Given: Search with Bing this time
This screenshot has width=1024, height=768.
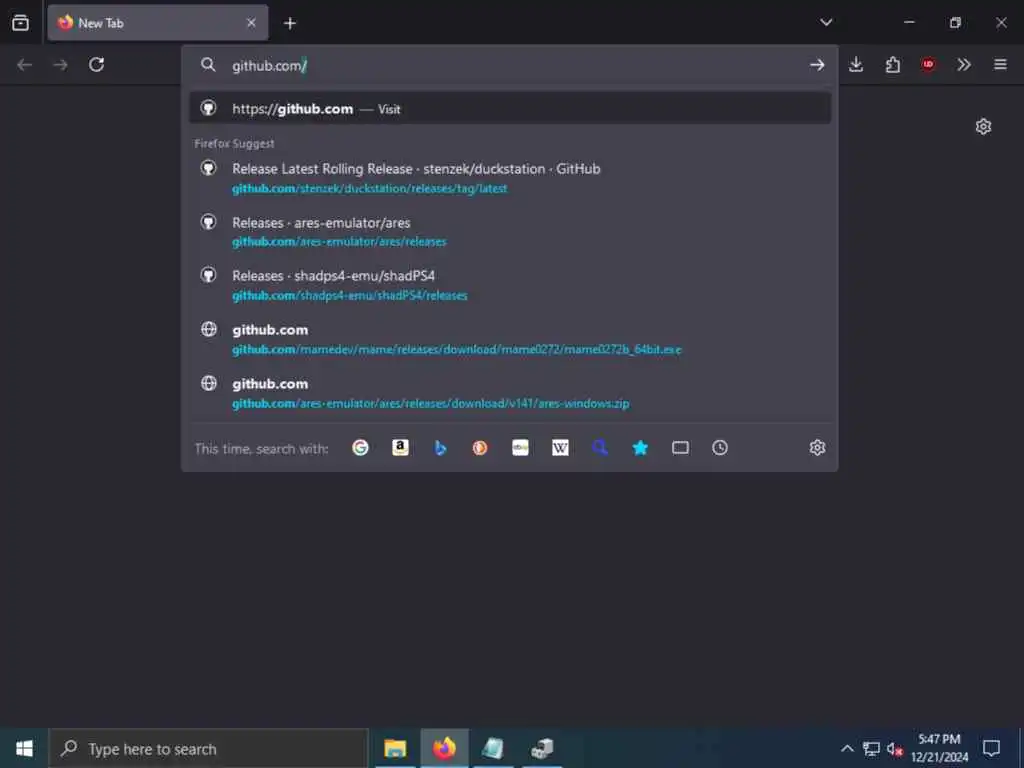Looking at the screenshot, I should click(440, 448).
